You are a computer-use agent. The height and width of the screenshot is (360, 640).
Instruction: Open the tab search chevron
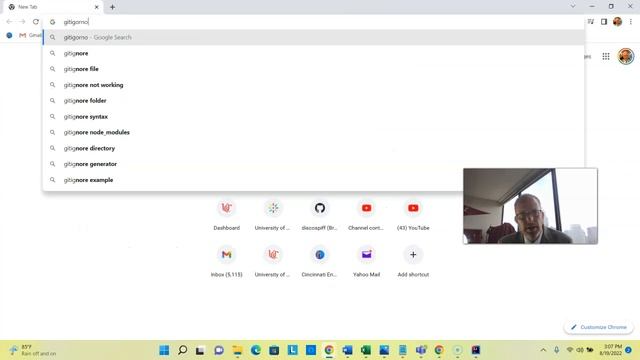573,6
